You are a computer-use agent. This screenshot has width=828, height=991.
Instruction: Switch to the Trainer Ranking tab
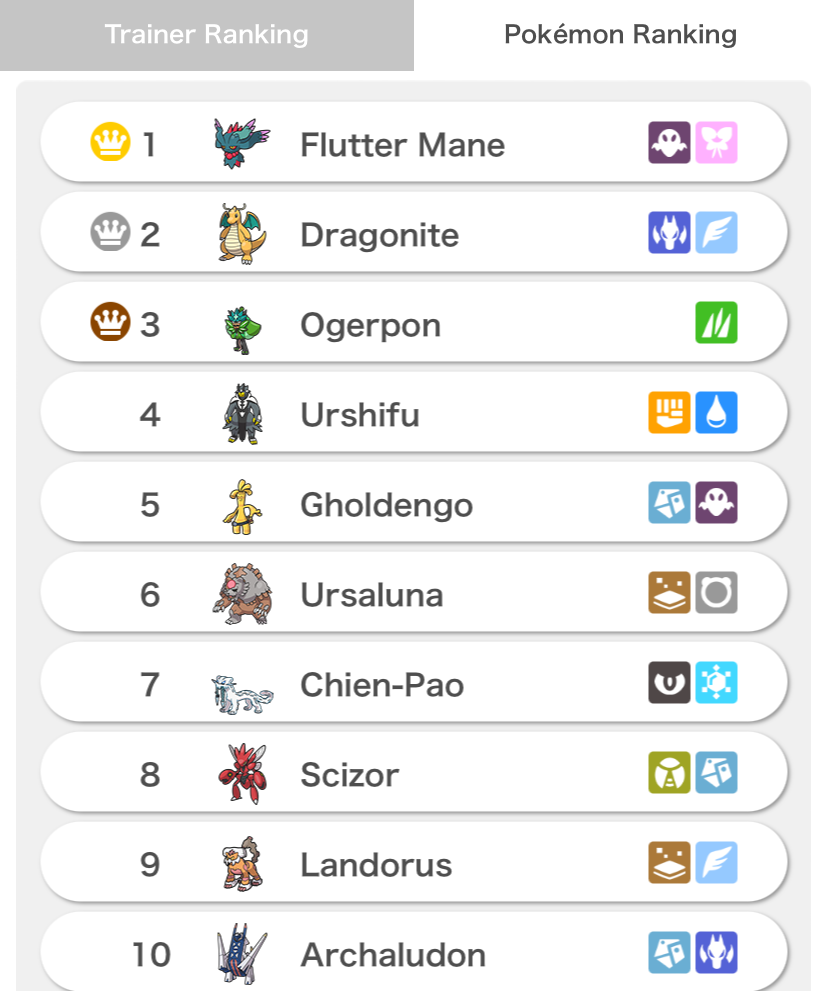[207, 35]
